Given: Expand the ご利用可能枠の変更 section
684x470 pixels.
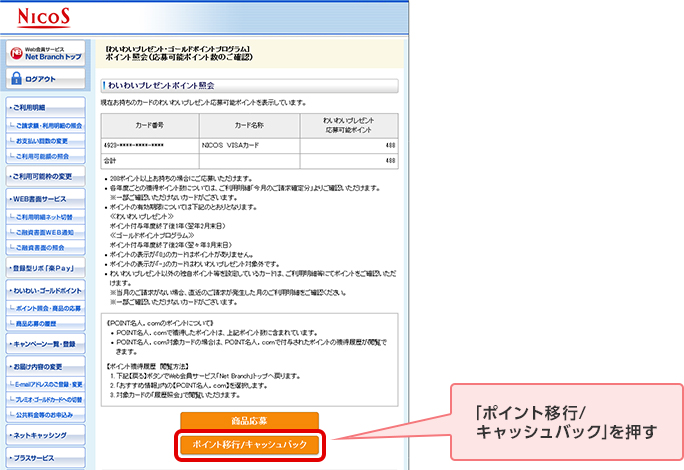Looking at the screenshot, I should (46, 176).
